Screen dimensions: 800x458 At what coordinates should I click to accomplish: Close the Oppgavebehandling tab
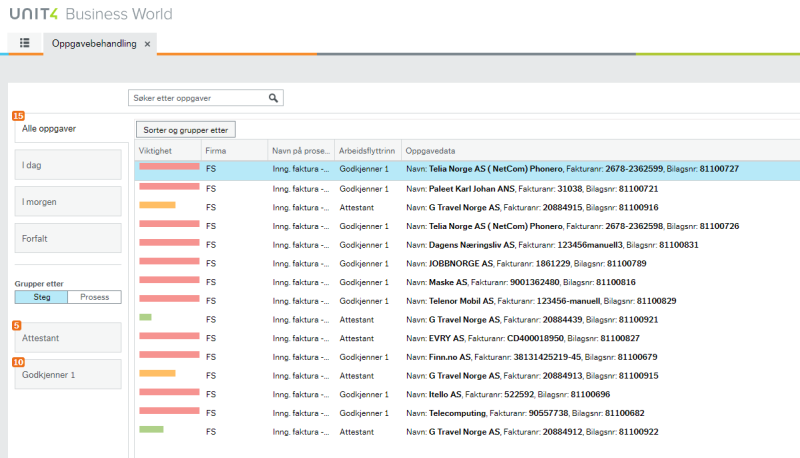147,44
